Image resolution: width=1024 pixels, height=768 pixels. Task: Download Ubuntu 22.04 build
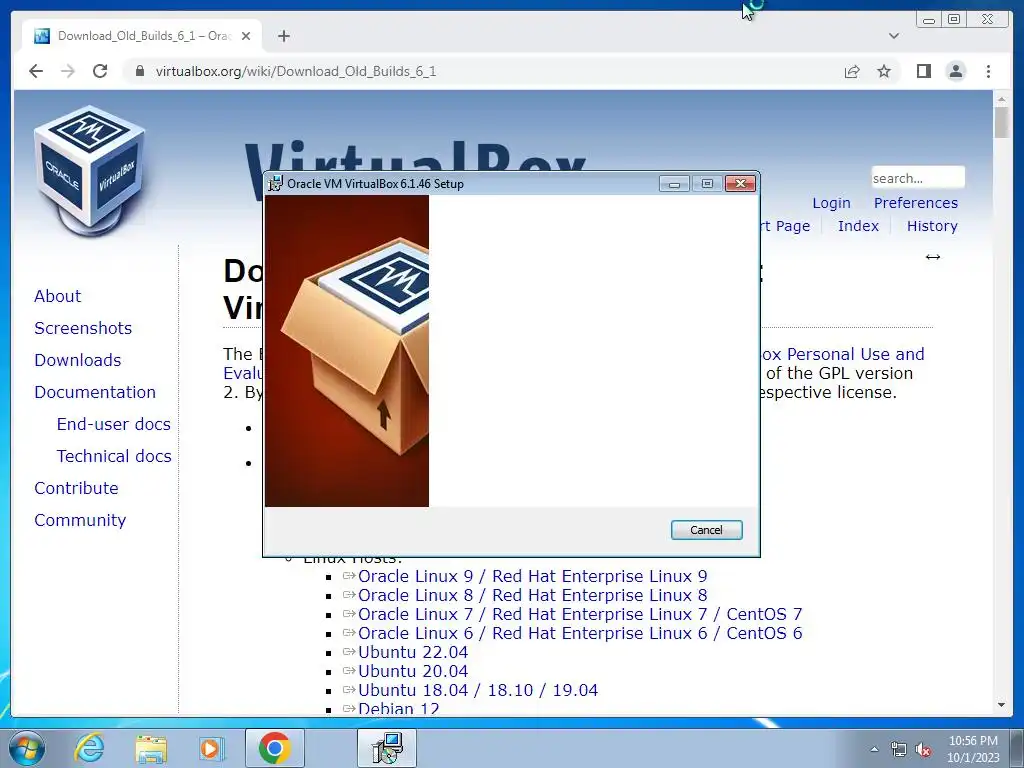pos(413,652)
